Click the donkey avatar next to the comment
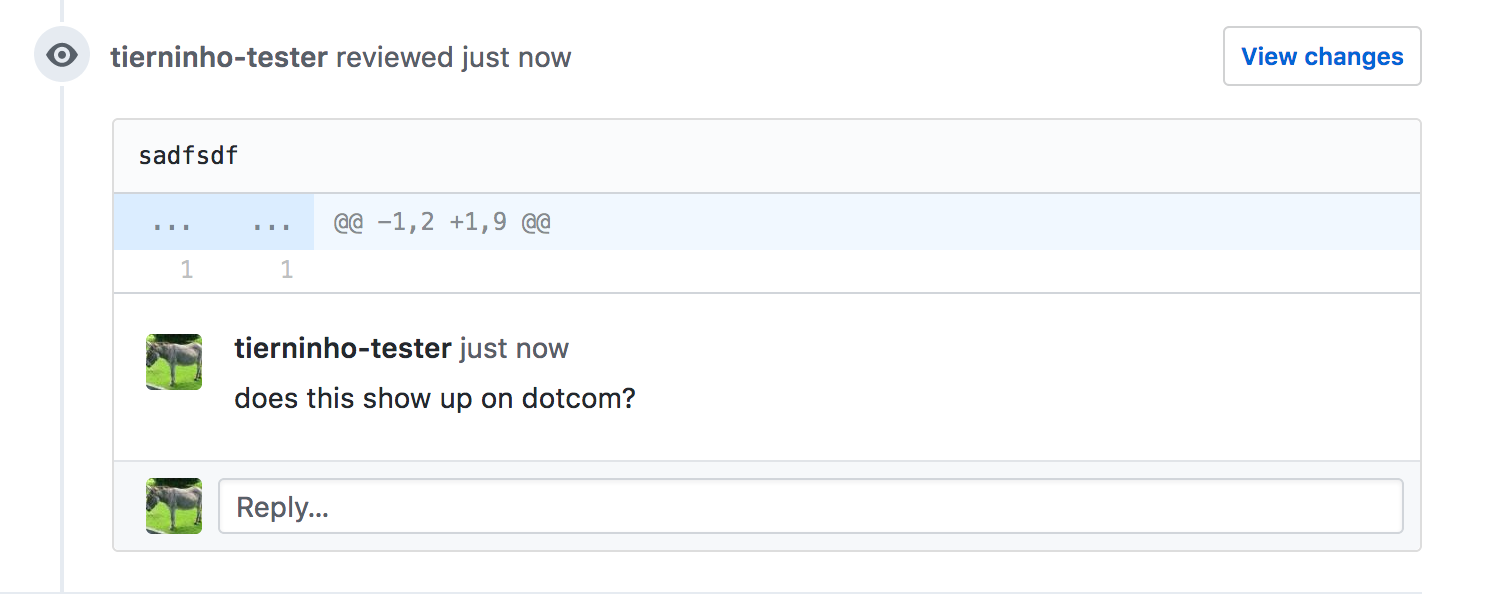Viewport: 1502px width, 594px height. point(173,361)
